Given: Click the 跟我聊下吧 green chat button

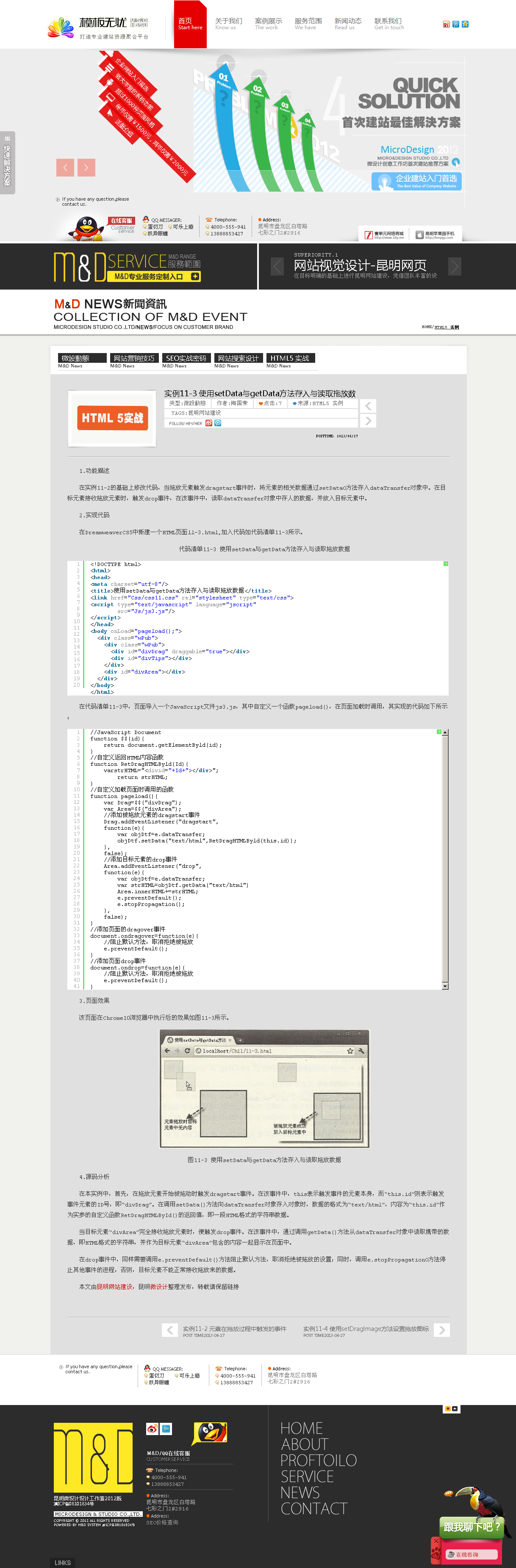Looking at the screenshot, I should (x=471, y=1527).
